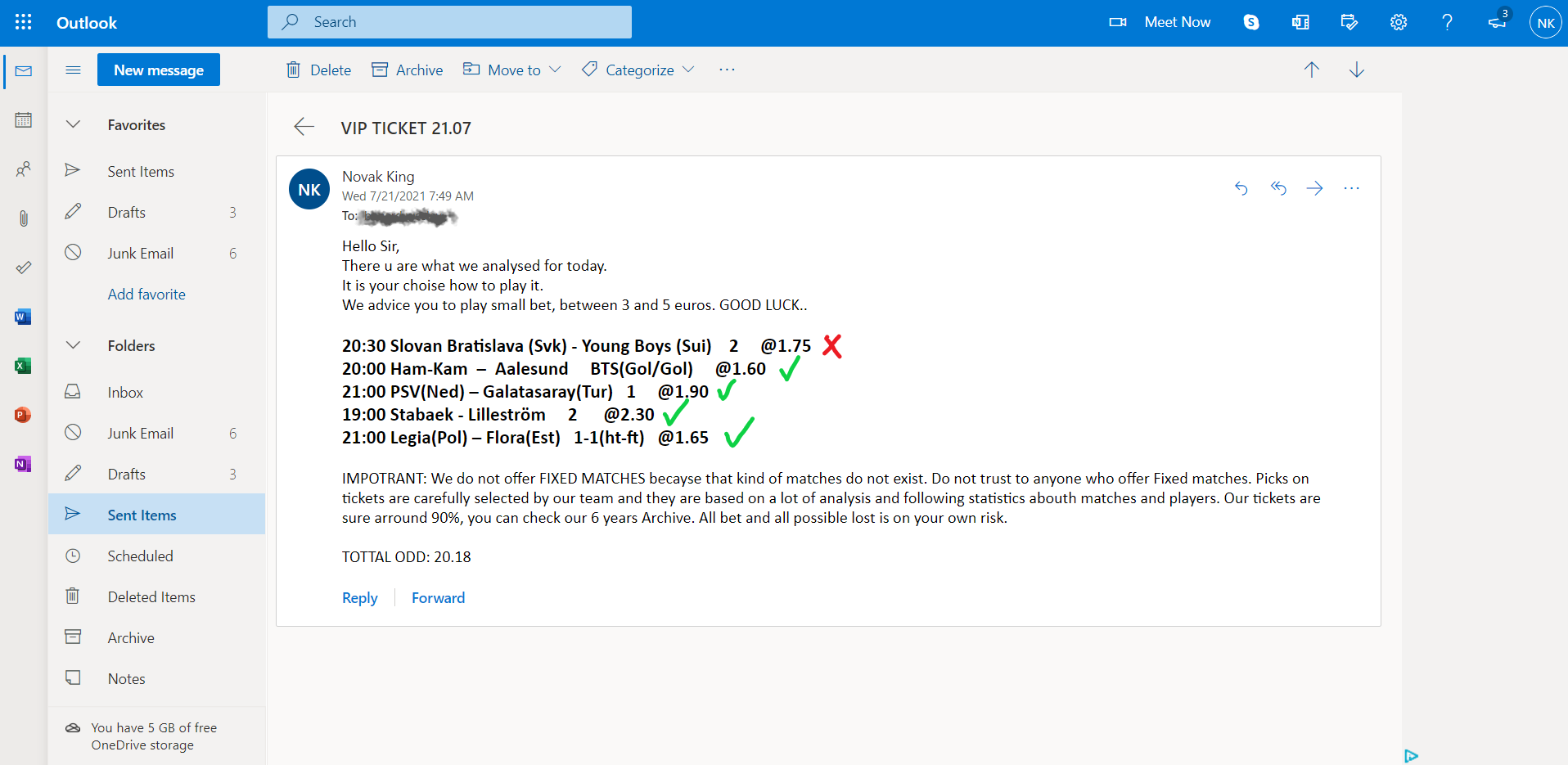
Task: Open the Deleted Items folder
Action: (156, 596)
